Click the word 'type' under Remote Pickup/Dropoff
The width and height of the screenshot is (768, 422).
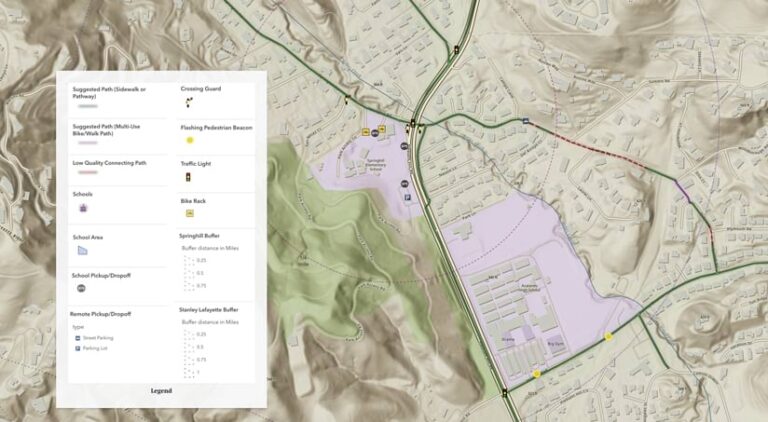click(78, 327)
